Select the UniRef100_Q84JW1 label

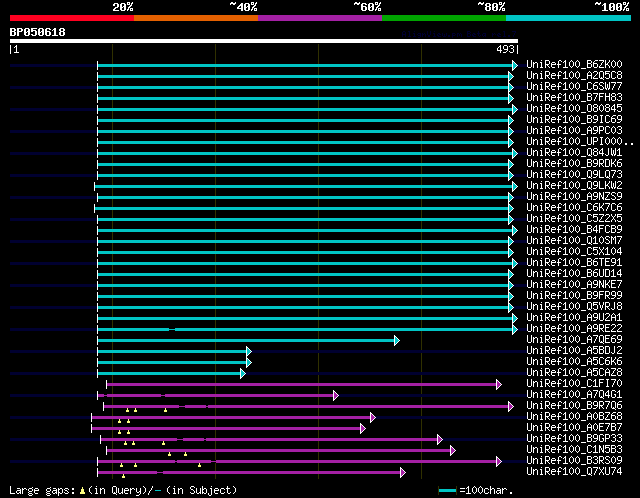click(574, 153)
